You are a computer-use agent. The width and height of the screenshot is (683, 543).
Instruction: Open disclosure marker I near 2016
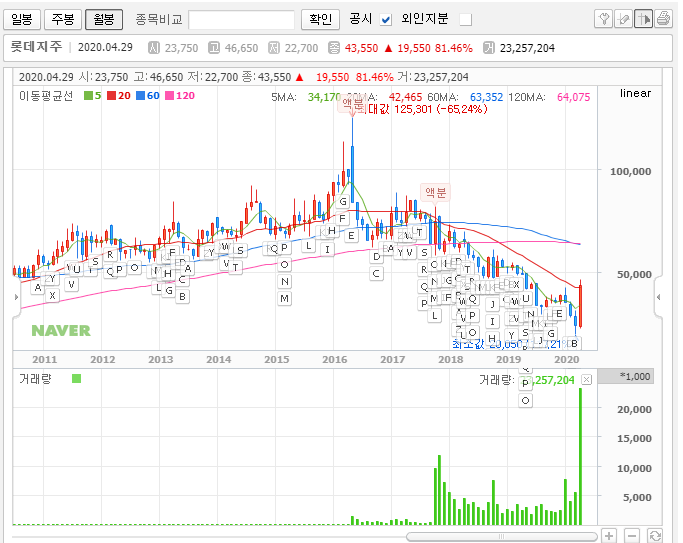[x=327, y=250]
